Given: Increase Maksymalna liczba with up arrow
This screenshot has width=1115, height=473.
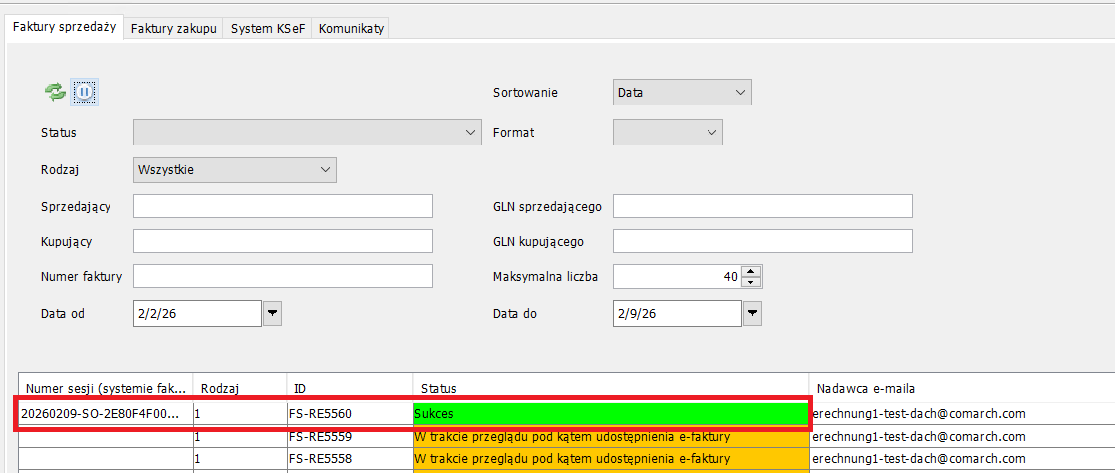Looking at the screenshot, I should [x=751, y=270].
